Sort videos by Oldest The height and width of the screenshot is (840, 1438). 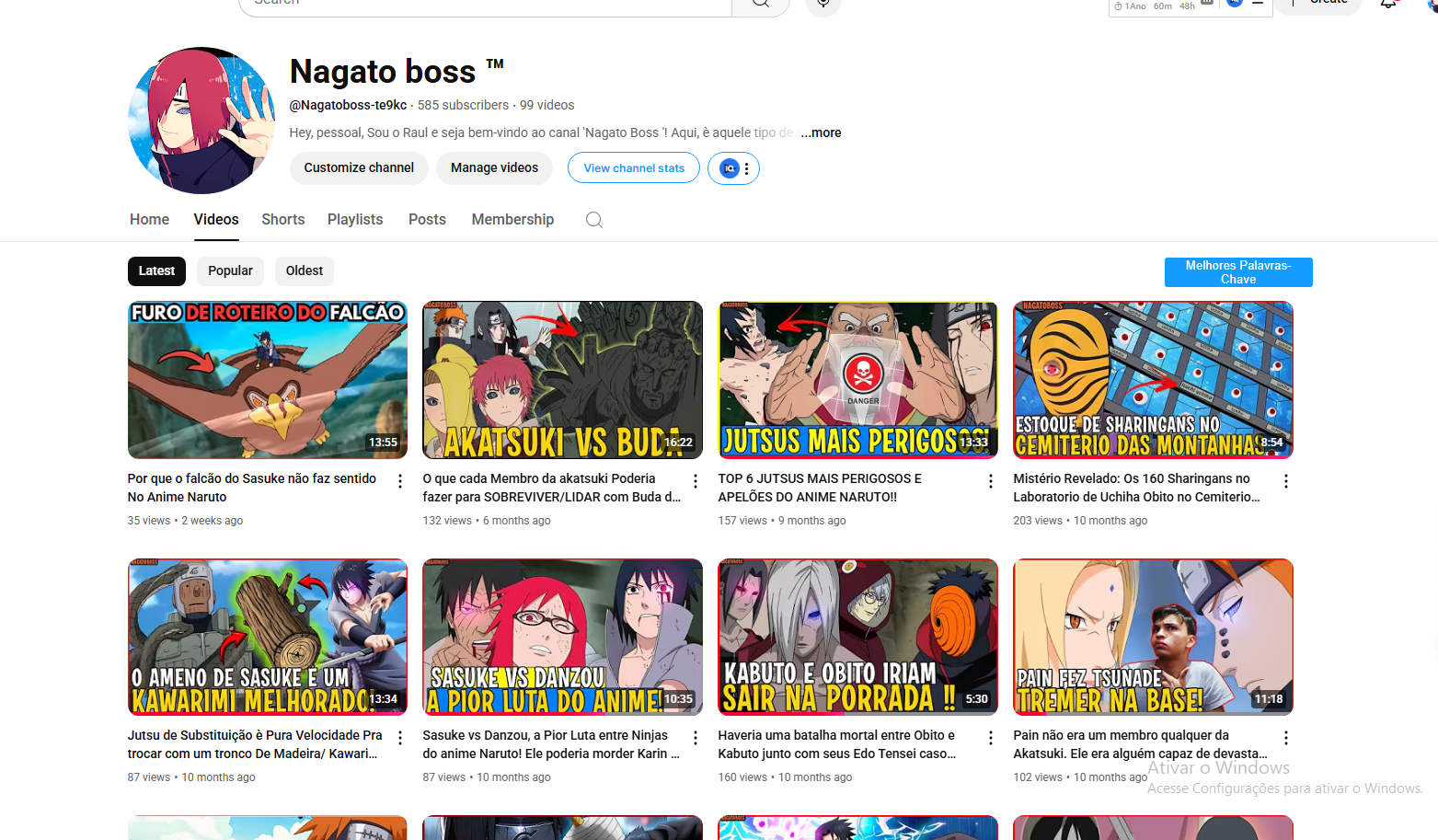305,270
